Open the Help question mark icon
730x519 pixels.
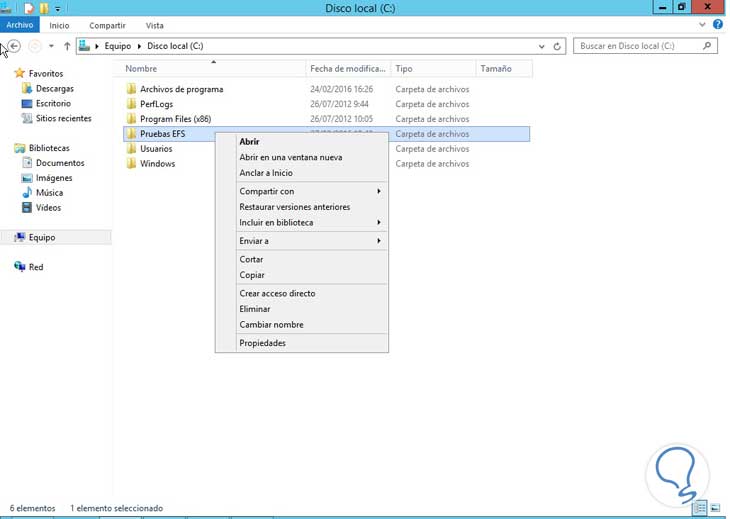pos(718,25)
